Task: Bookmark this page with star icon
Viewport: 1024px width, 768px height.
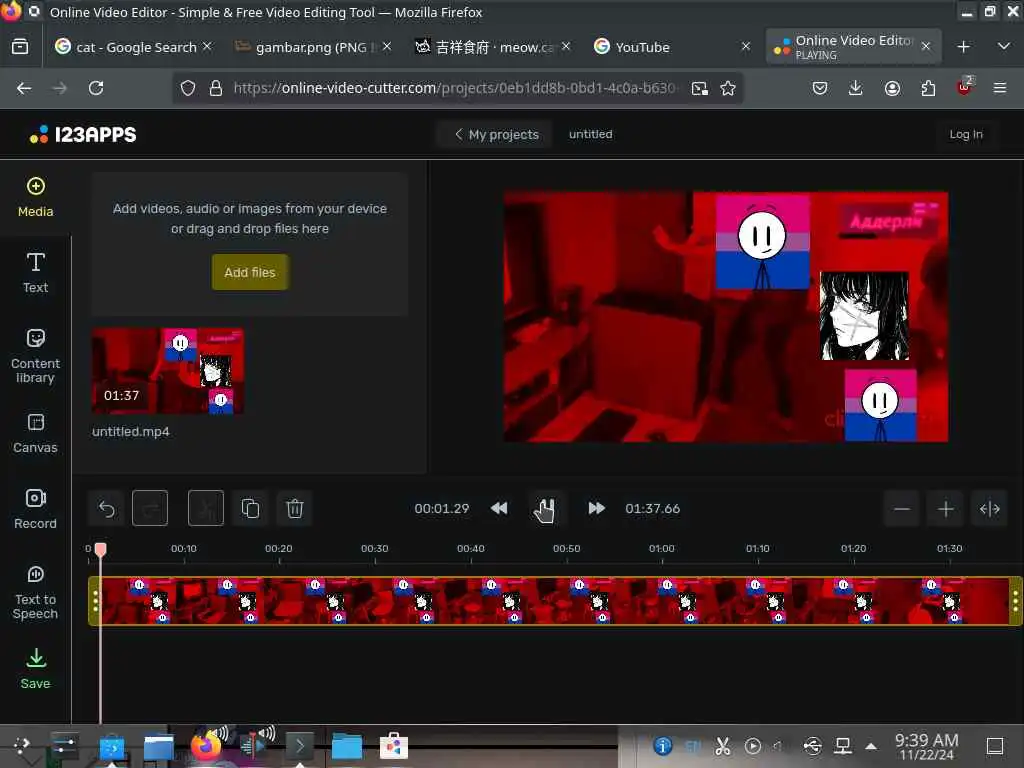Action: (728, 88)
